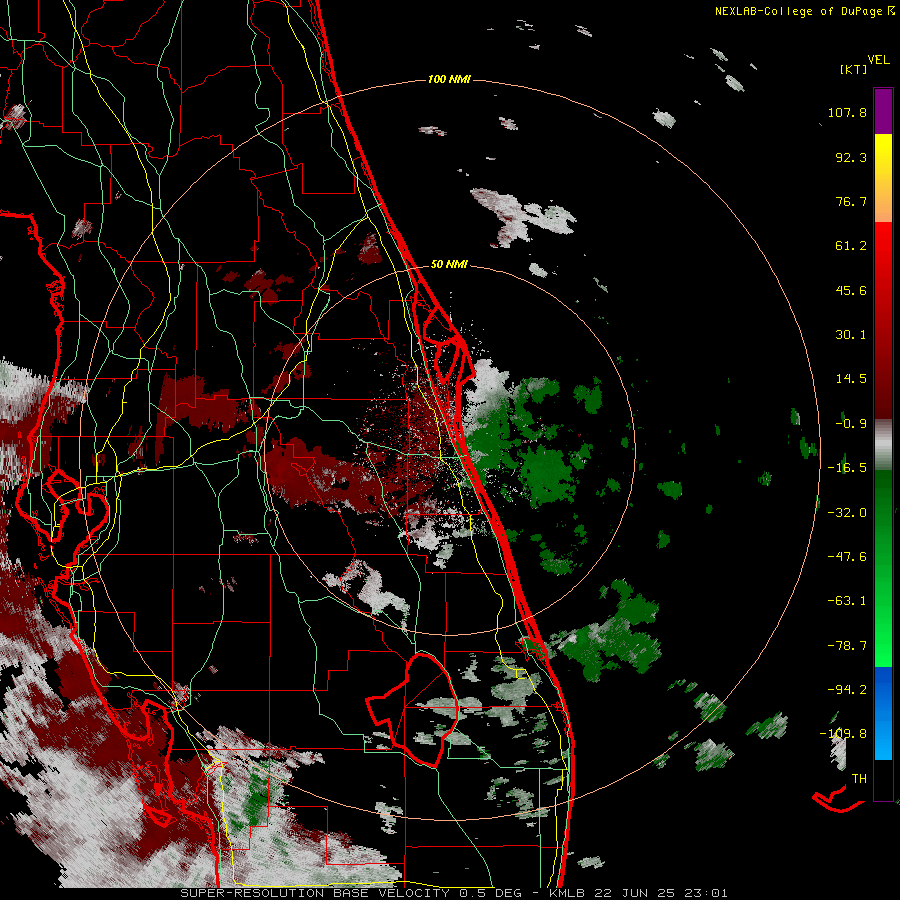The image size is (900, 900).
Task: Click the -109.8 velocity scale value
Action: point(844,734)
